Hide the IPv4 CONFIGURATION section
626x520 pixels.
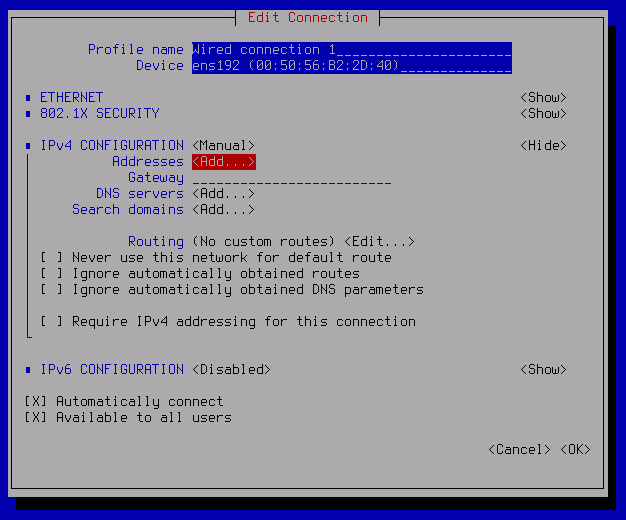543,146
